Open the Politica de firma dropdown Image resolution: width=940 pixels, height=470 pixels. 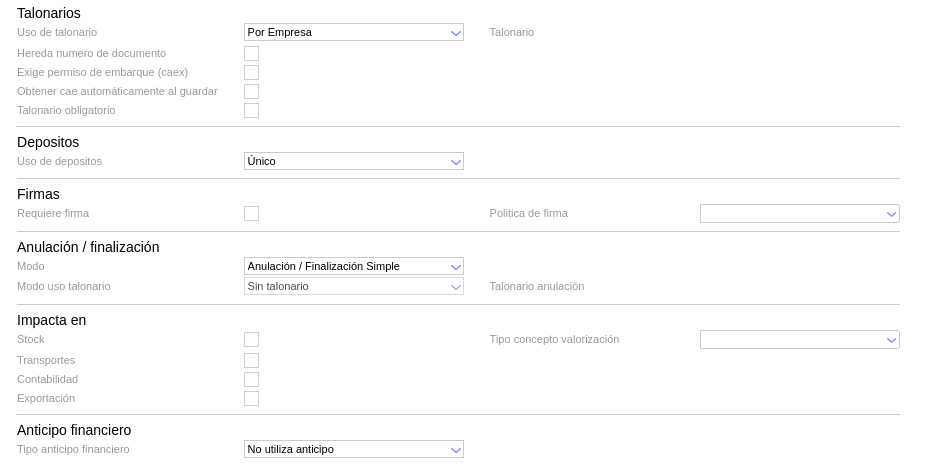[x=799, y=214]
